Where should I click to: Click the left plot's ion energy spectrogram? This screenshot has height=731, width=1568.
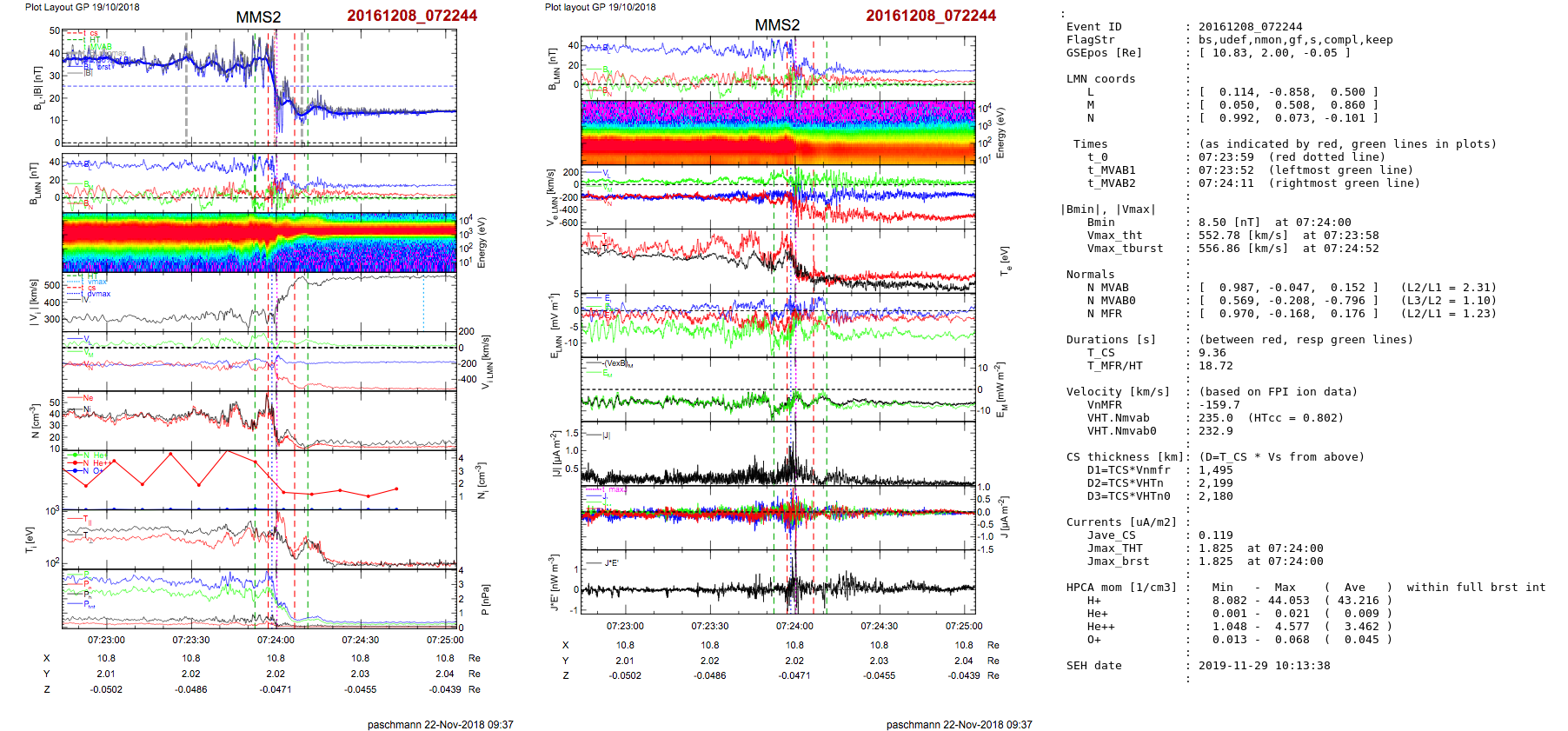pyautogui.click(x=259, y=243)
